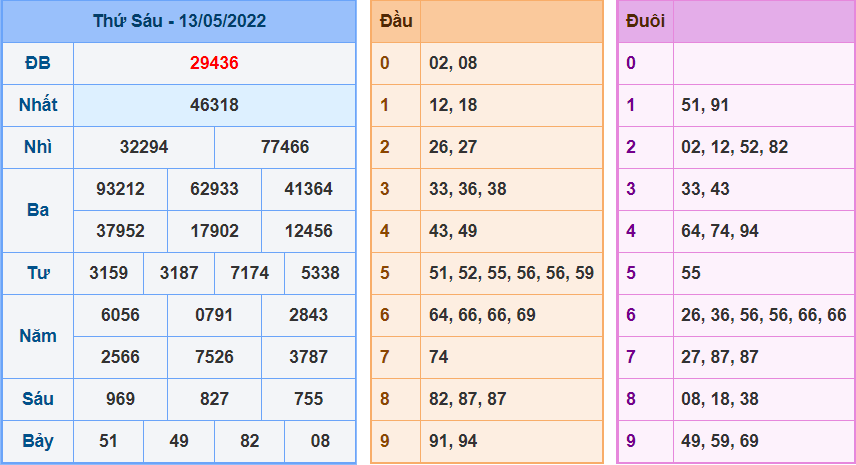Select Đuôi row values 51, 91
This screenshot has height=465, width=856.
point(705,105)
